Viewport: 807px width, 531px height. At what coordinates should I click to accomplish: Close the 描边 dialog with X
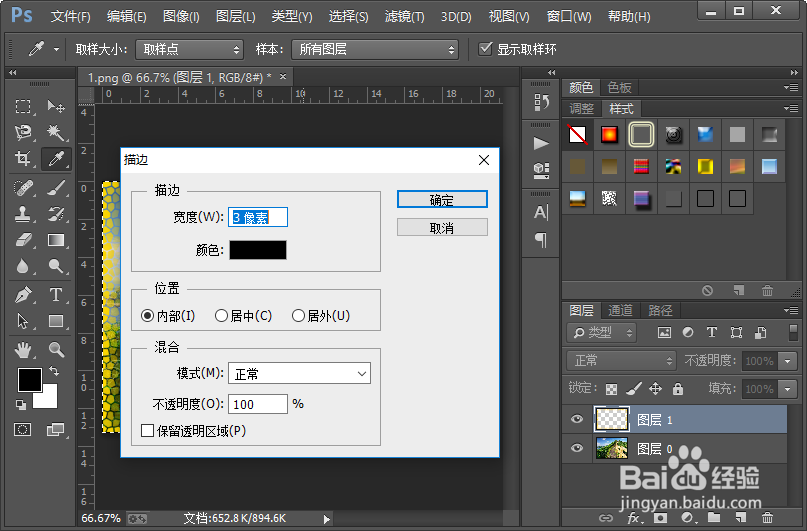pyautogui.click(x=484, y=160)
